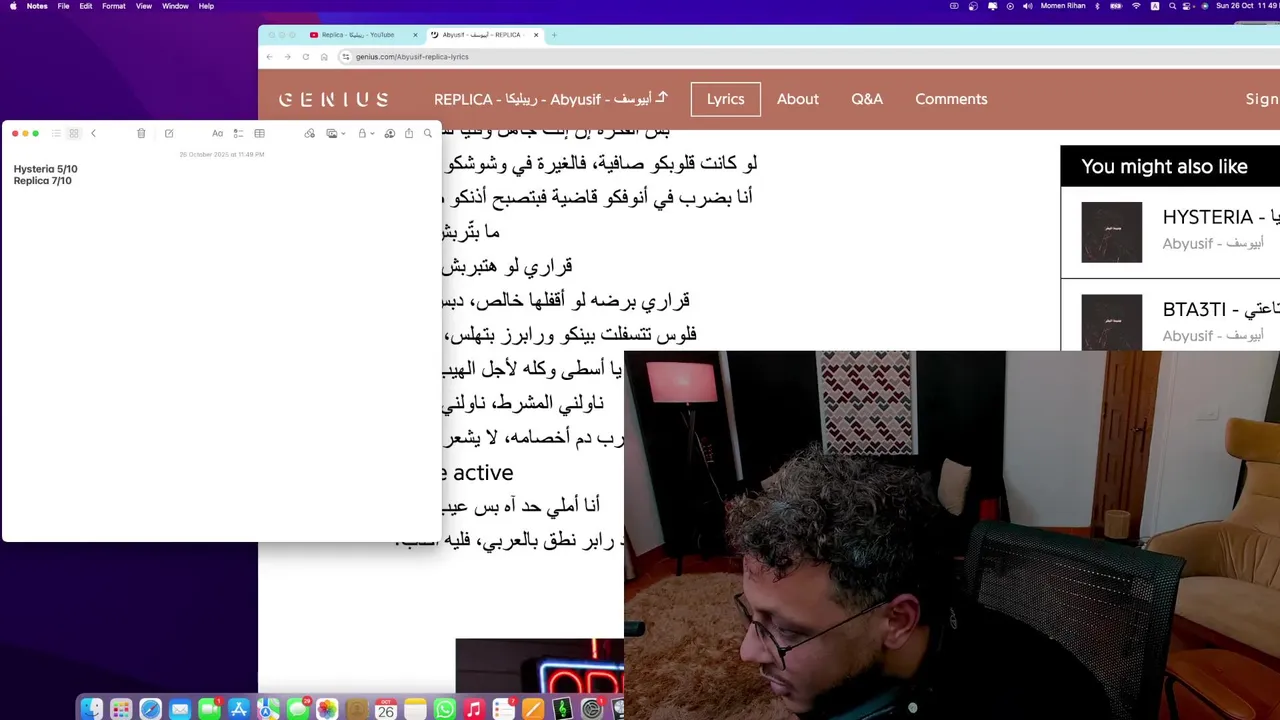The width and height of the screenshot is (1280, 720).
Task: Click the Sign link on Genius header
Action: (1262, 99)
